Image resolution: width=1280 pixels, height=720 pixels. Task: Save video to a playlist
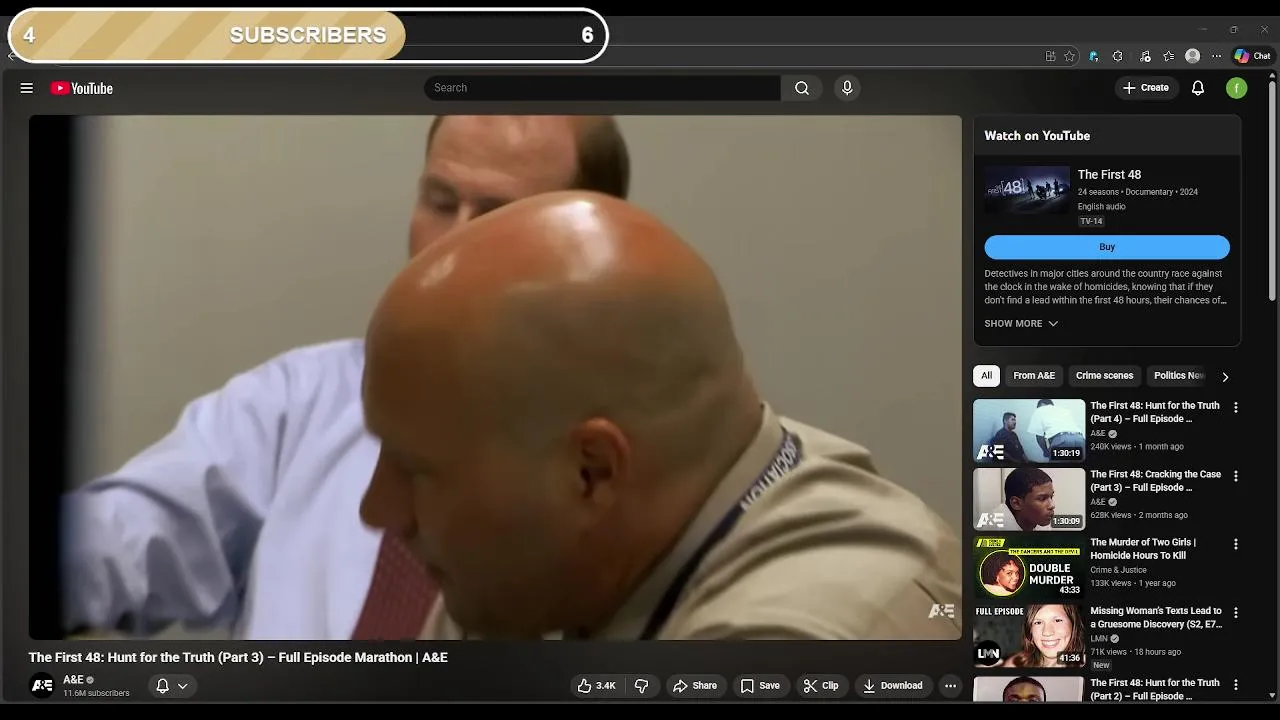click(760, 686)
